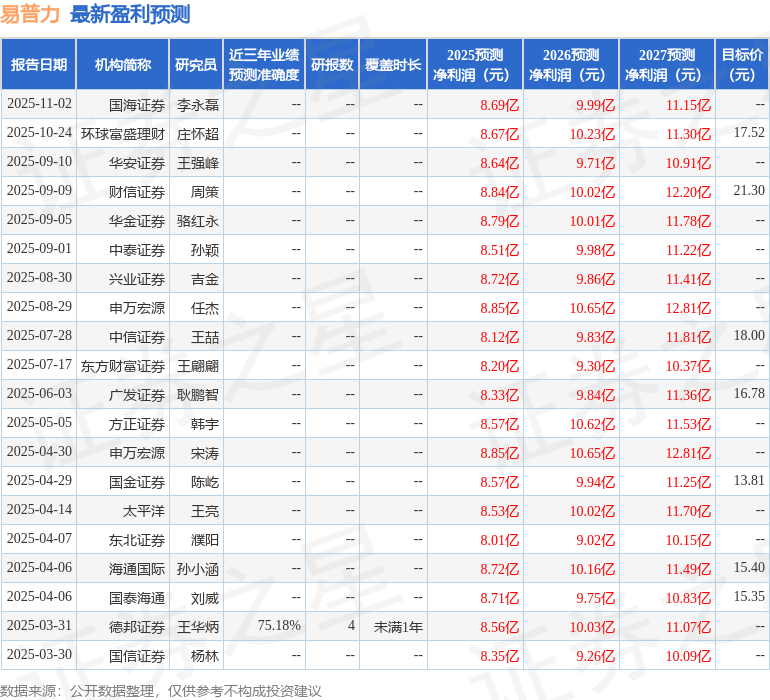
Task: Click the 报告日期 column header
Action: pos(38,64)
